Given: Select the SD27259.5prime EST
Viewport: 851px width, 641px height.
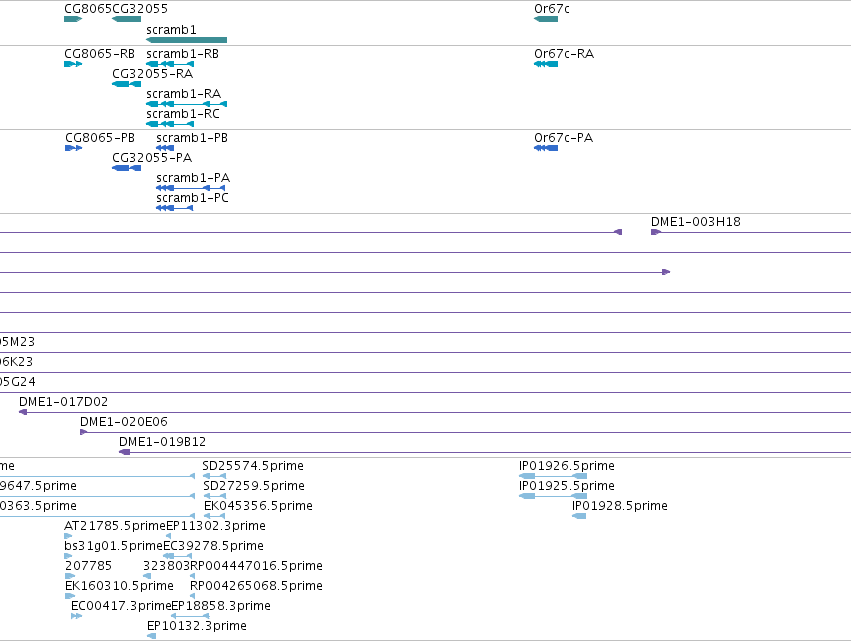Looking at the screenshot, I should point(214,496).
